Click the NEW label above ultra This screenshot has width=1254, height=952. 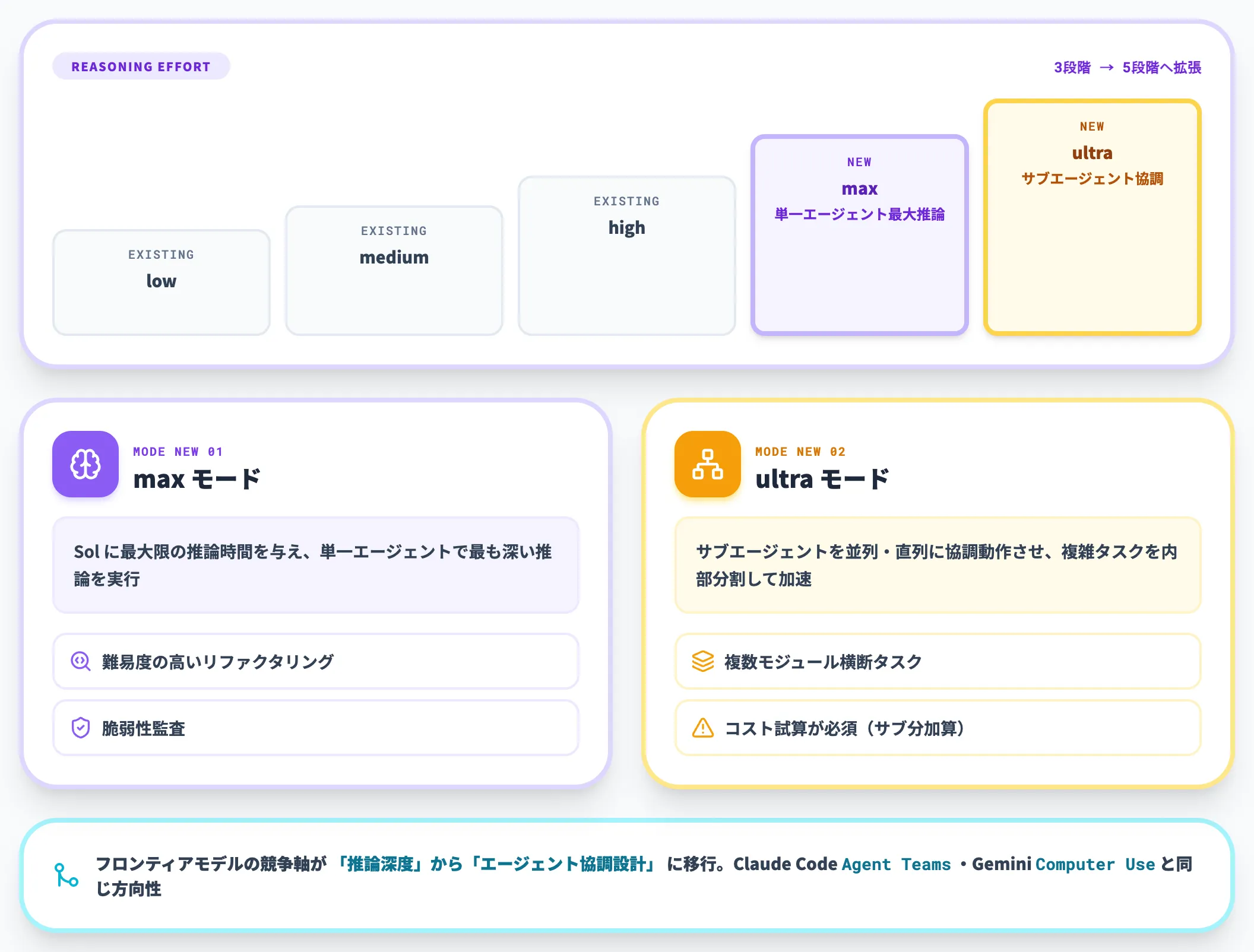[x=1092, y=126]
